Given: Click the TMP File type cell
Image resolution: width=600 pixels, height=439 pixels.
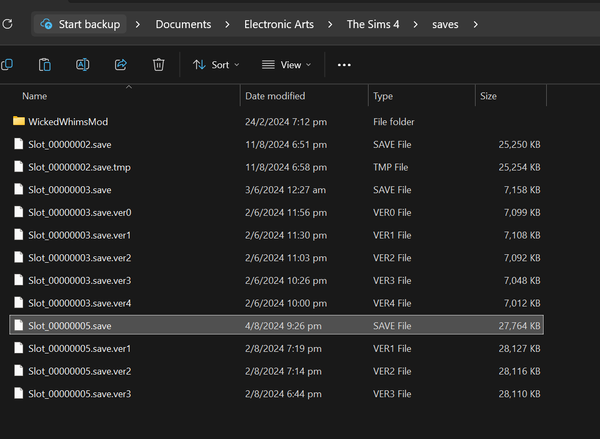Looking at the screenshot, I should (390, 167).
